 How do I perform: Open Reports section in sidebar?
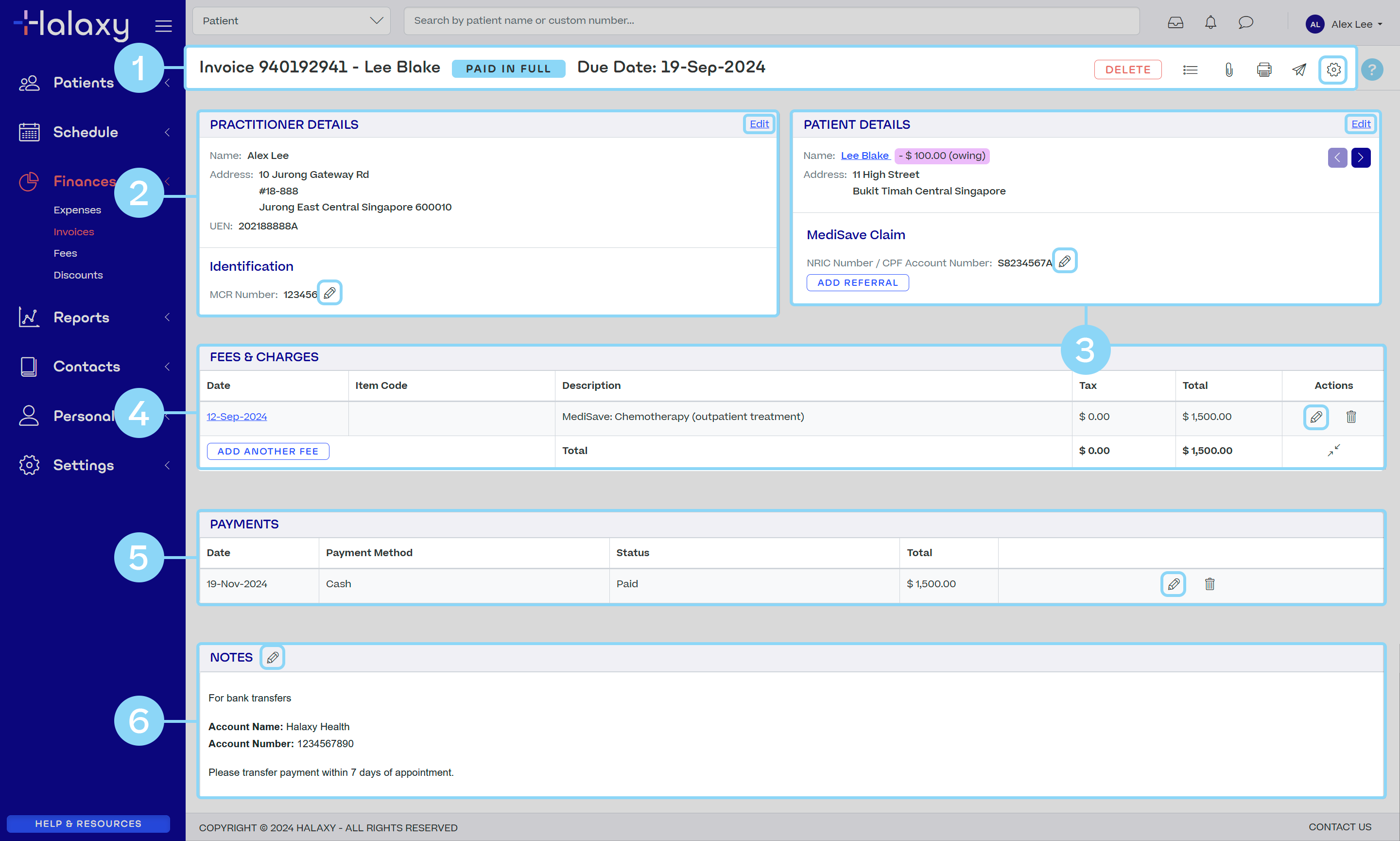click(81, 317)
